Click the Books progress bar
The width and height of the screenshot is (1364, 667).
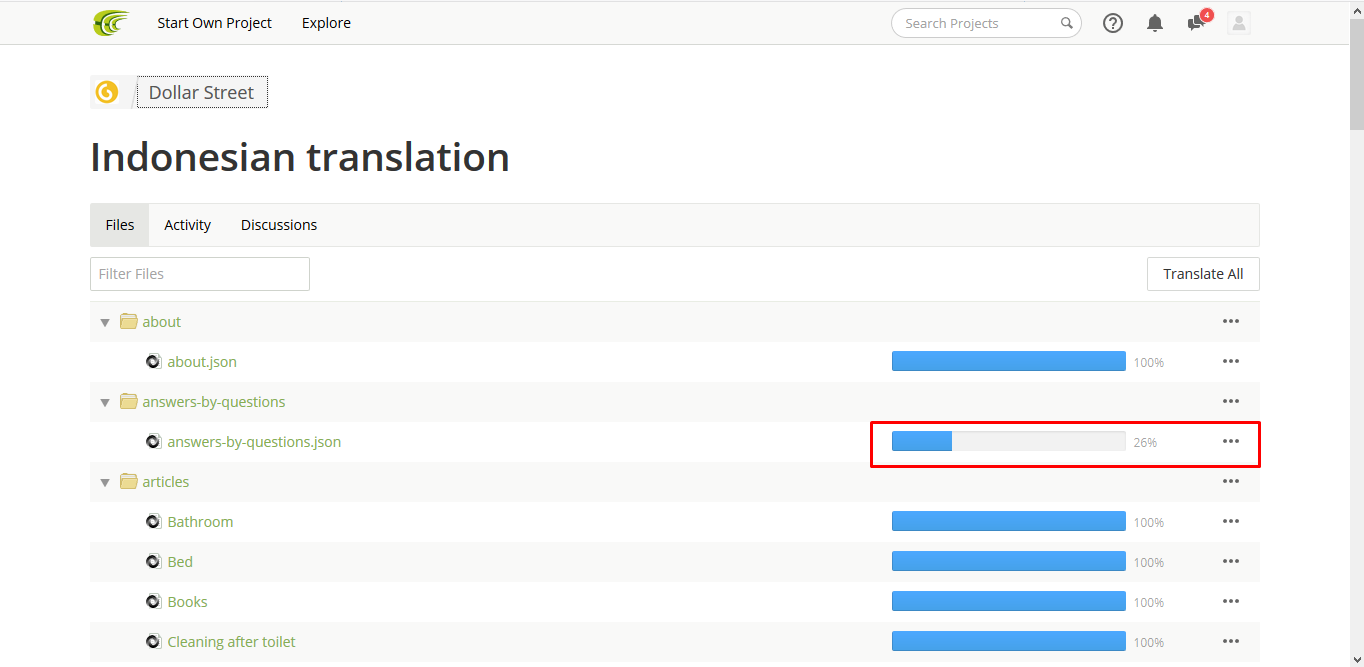pos(1009,601)
